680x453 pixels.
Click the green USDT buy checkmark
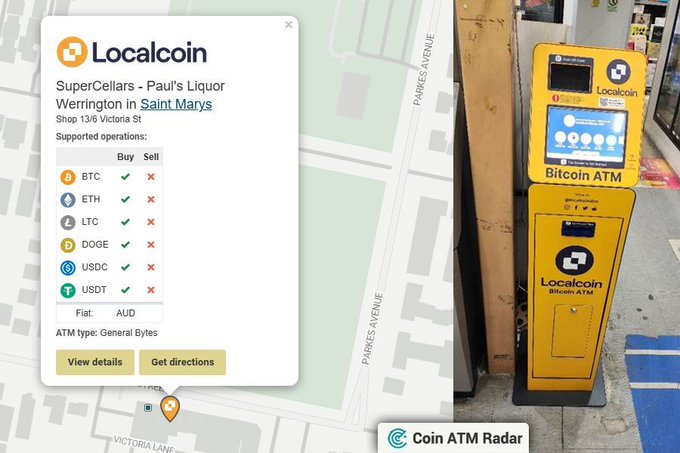[125, 290]
